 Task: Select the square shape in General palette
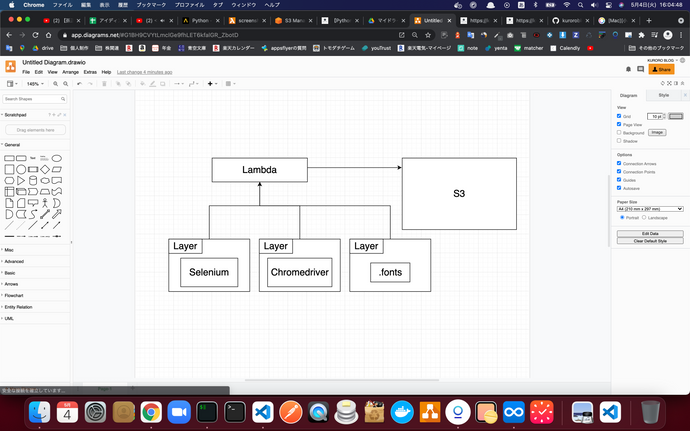9,169
